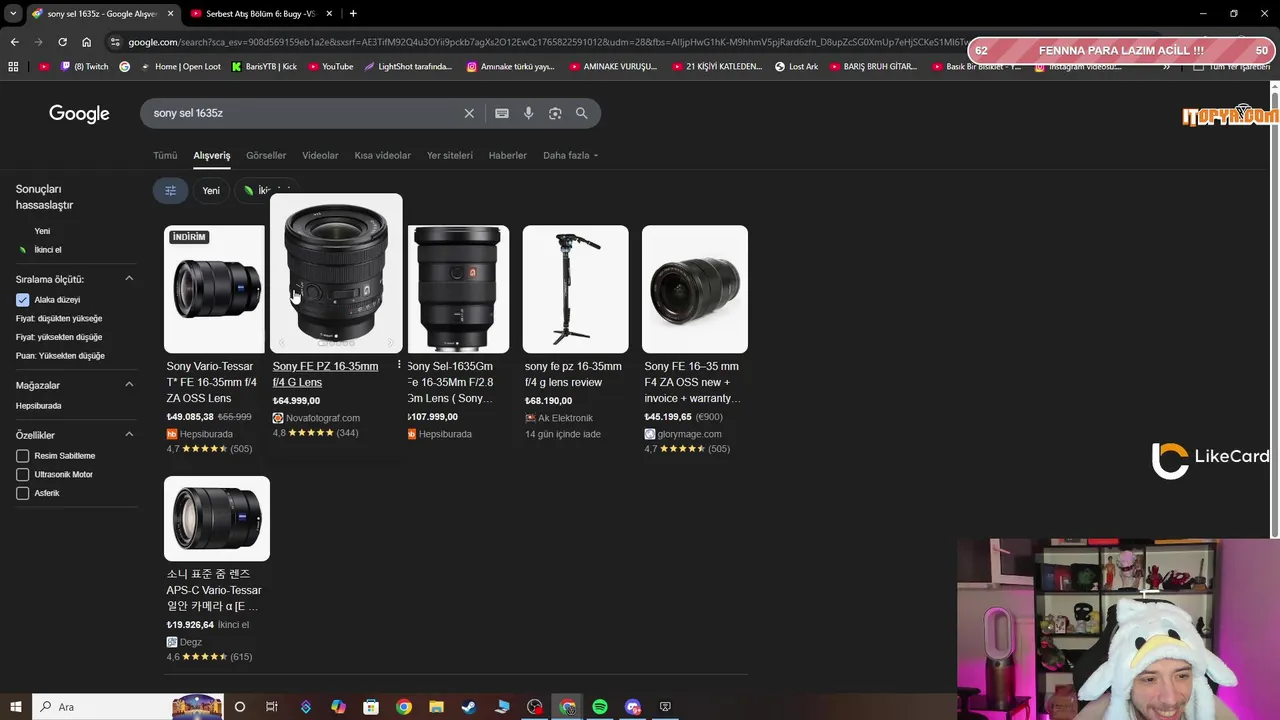Open the filters icon chip under Tümü
1280x720 pixels.
170,190
